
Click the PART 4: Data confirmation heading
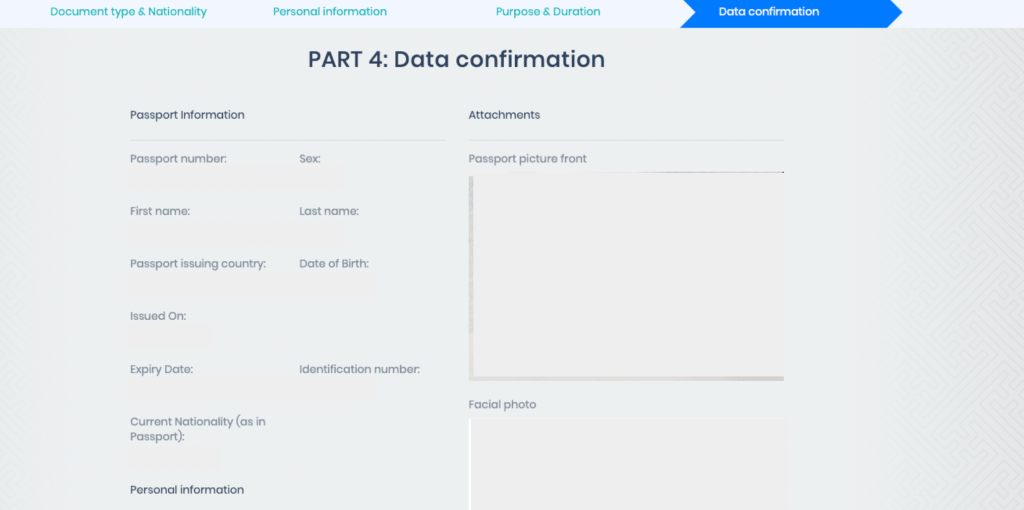(x=456, y=59)
